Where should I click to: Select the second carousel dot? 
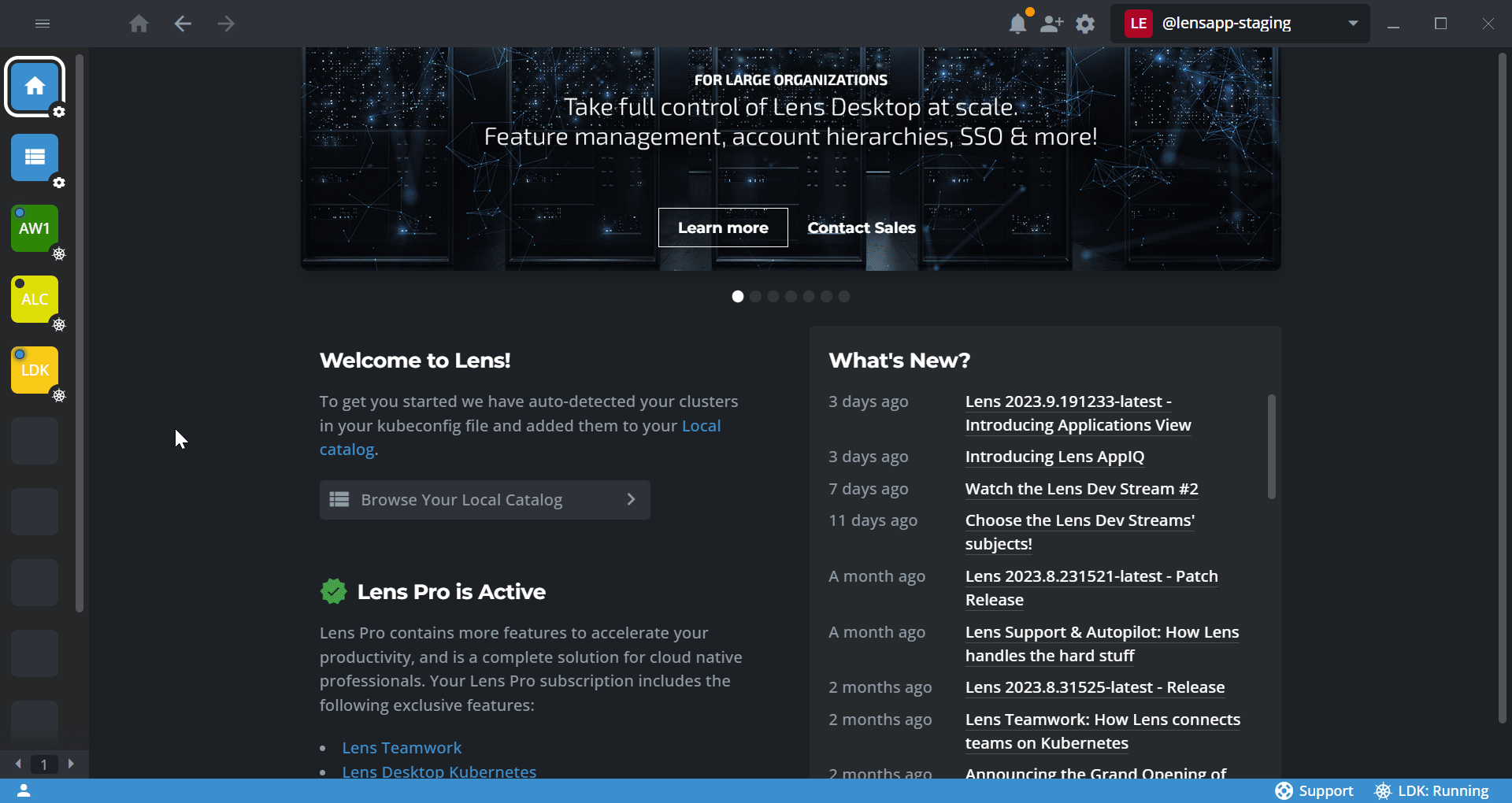tap(756, 297)
